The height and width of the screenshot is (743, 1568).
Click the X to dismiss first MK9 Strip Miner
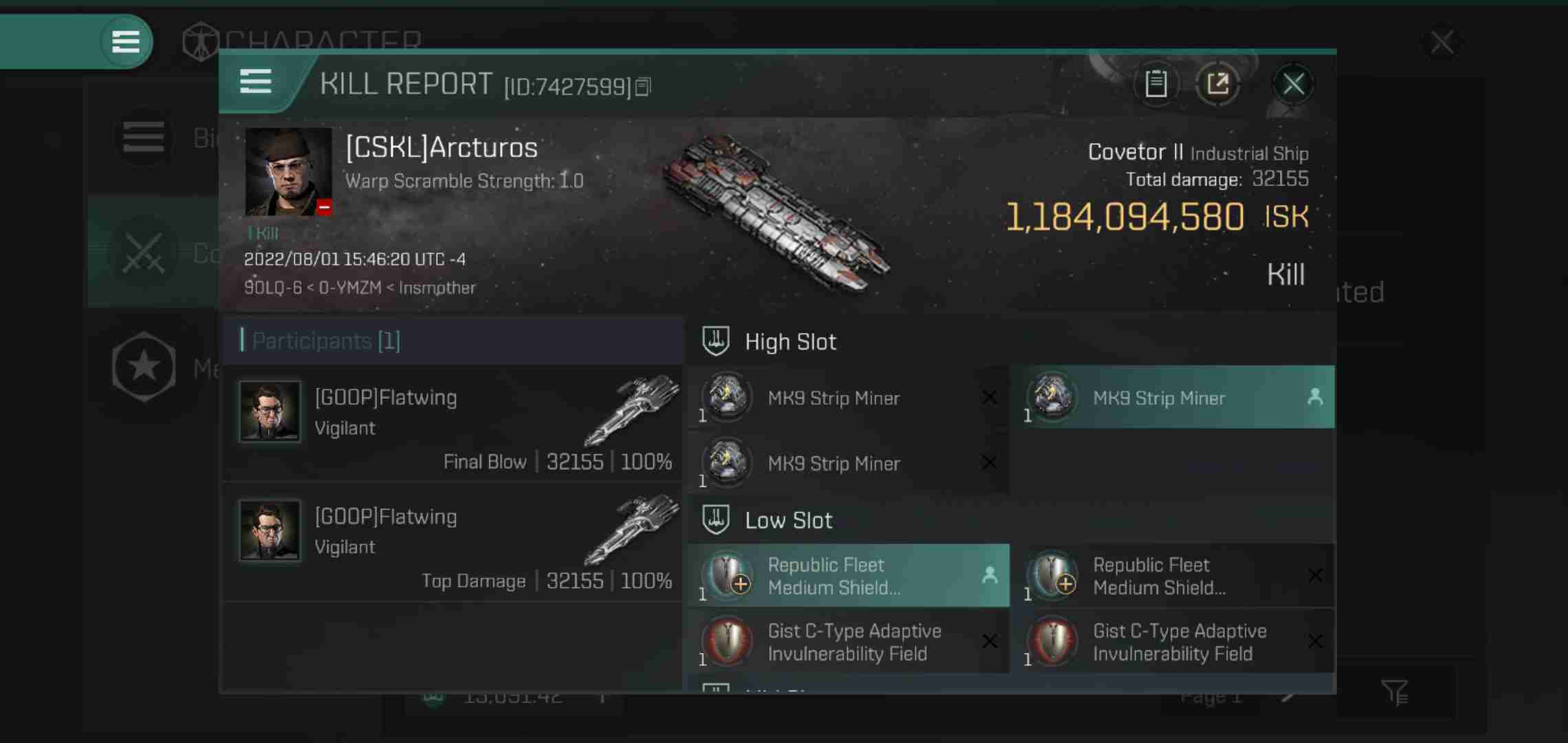[x=989, y=397]
